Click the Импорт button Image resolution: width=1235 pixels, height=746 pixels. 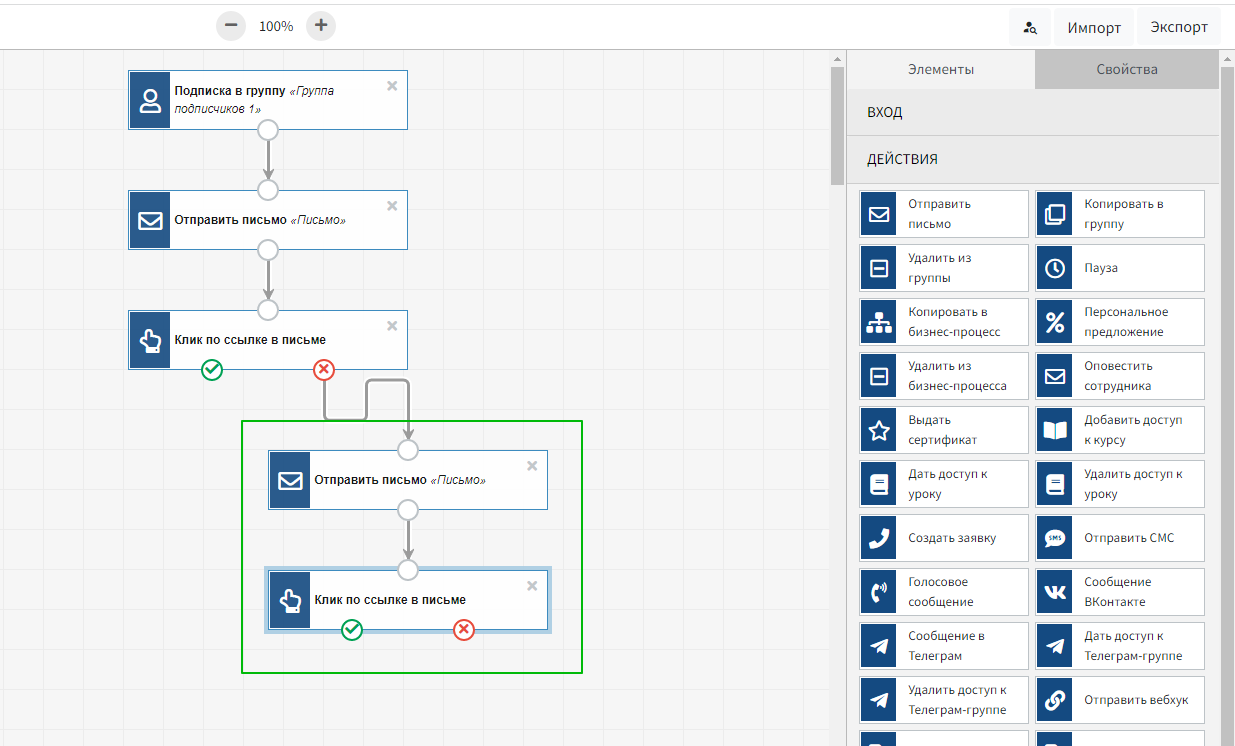1094,27
